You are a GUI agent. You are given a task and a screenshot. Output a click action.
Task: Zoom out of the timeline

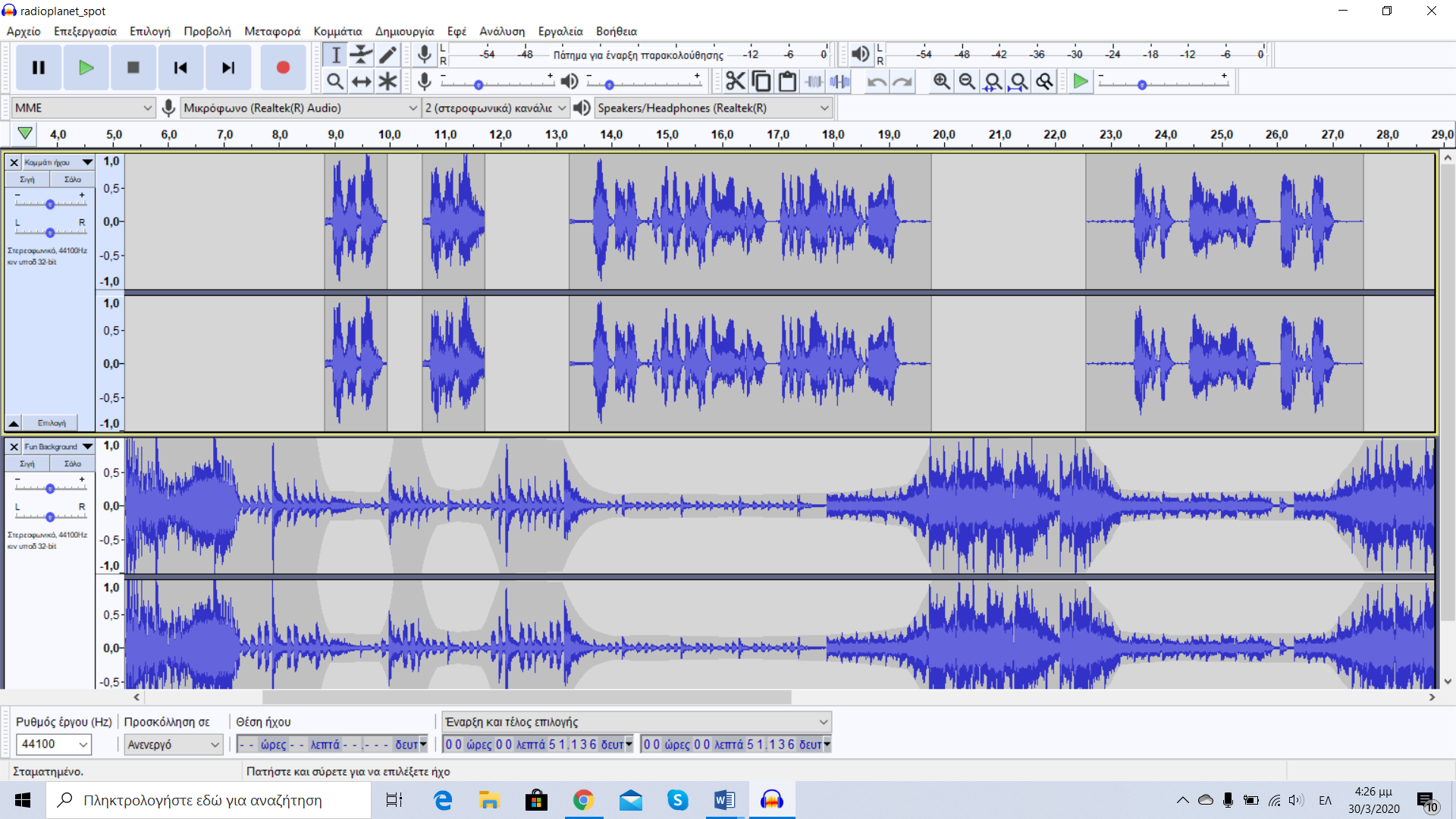pyautogui.click(x=967, y=81)
